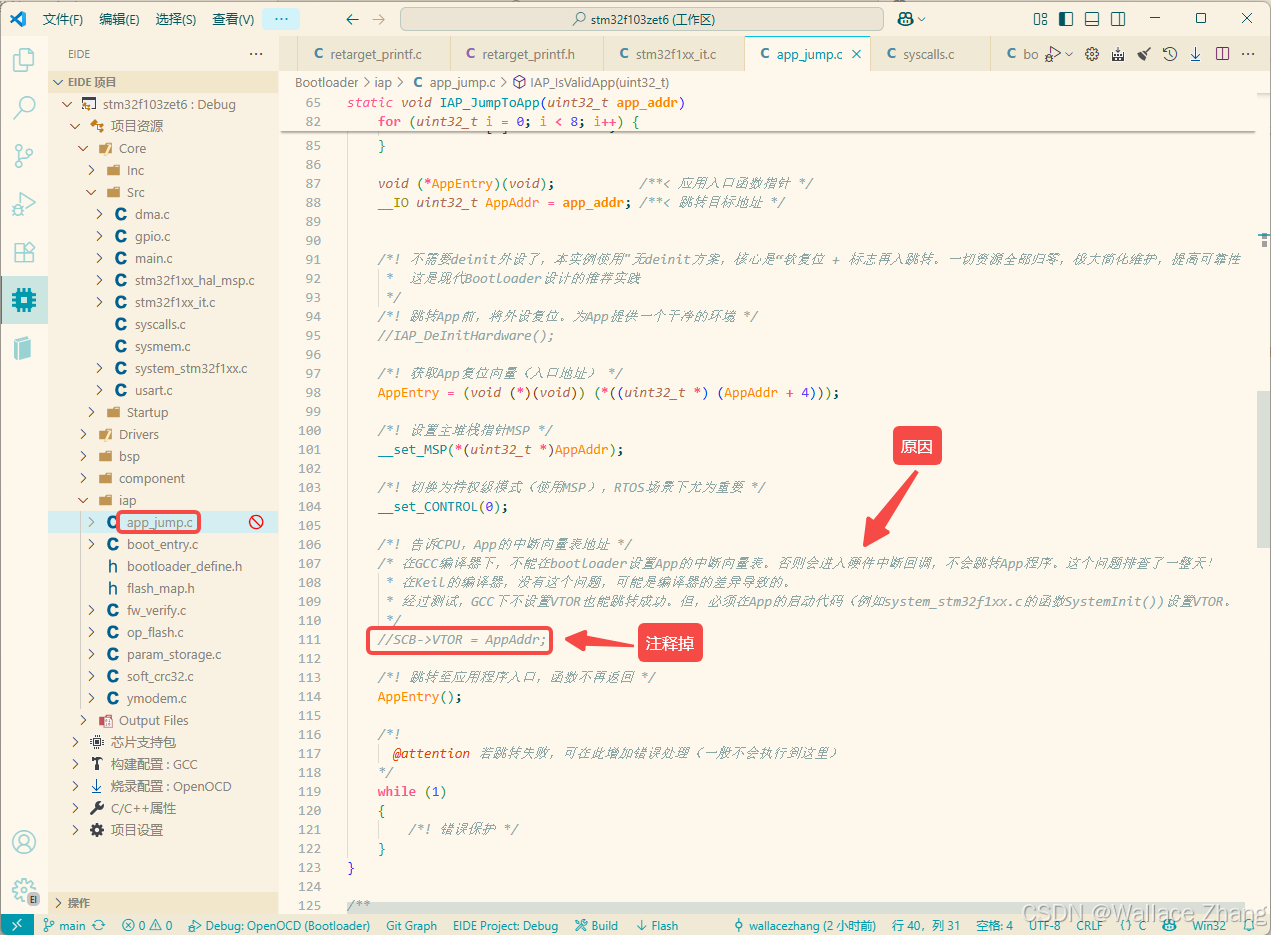Click the main branch in status bar

[64, 925]
